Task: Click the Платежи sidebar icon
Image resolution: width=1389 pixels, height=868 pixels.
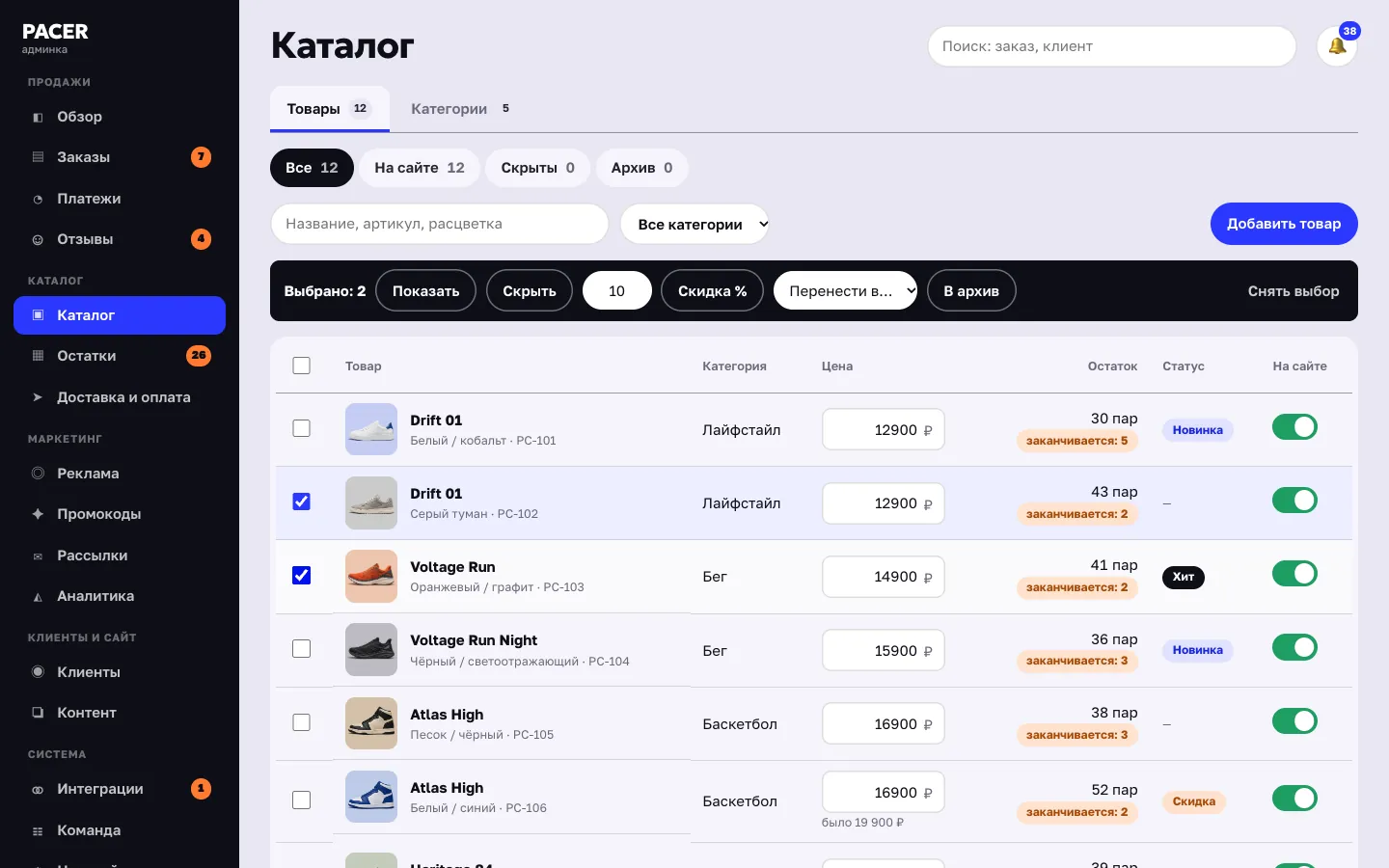Action: 38,199
